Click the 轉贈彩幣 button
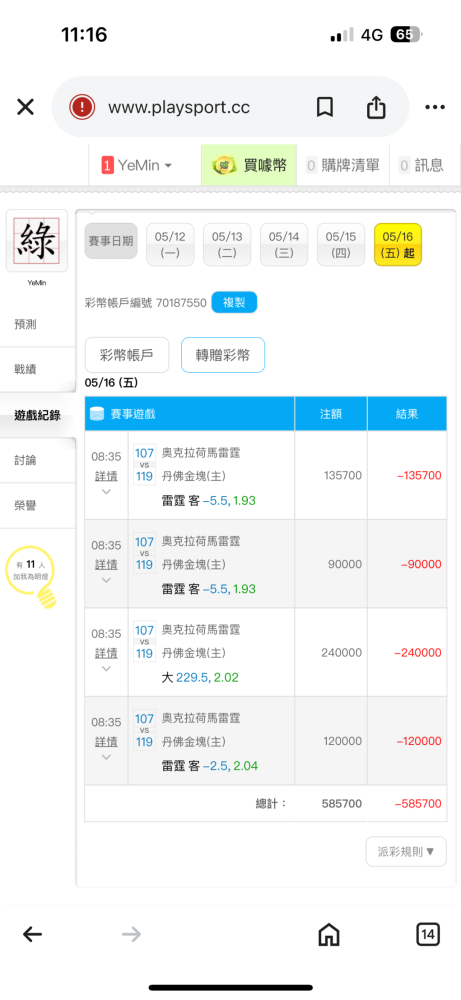The width and height of the screenshot is (461, 1000). coord(223,355)
